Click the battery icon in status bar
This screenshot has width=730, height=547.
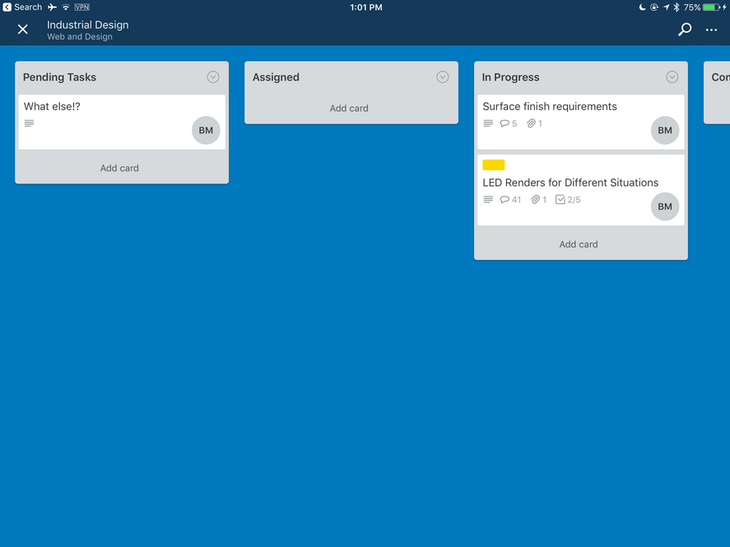pos(712,7)
